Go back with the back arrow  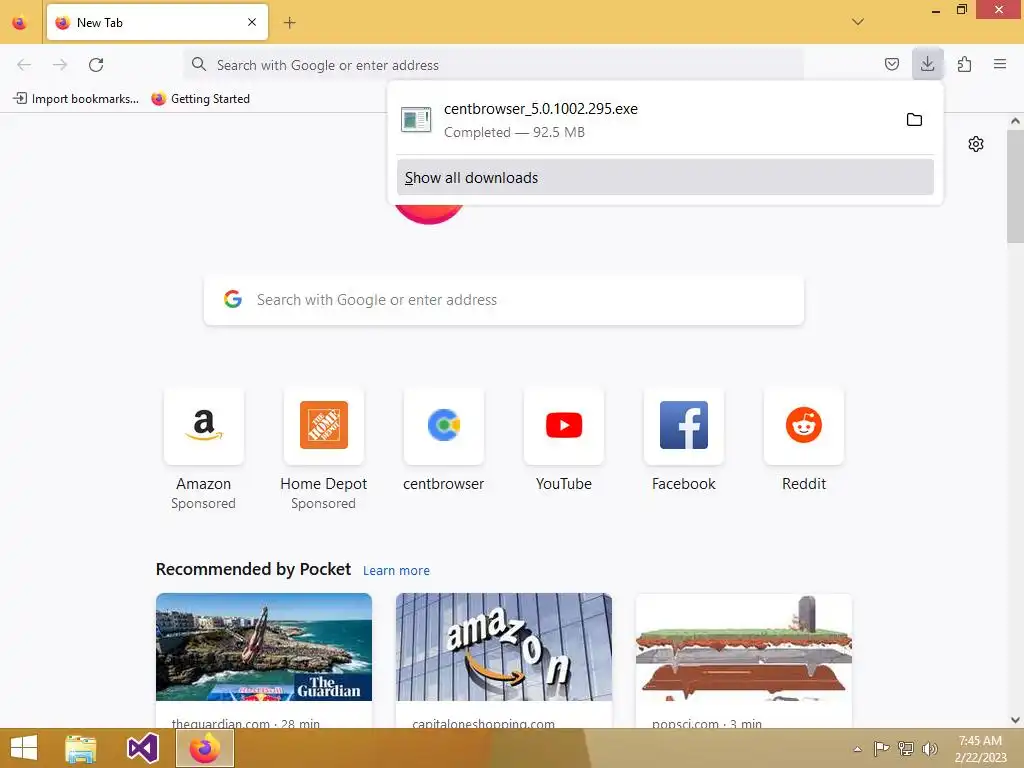pos(24,65)
